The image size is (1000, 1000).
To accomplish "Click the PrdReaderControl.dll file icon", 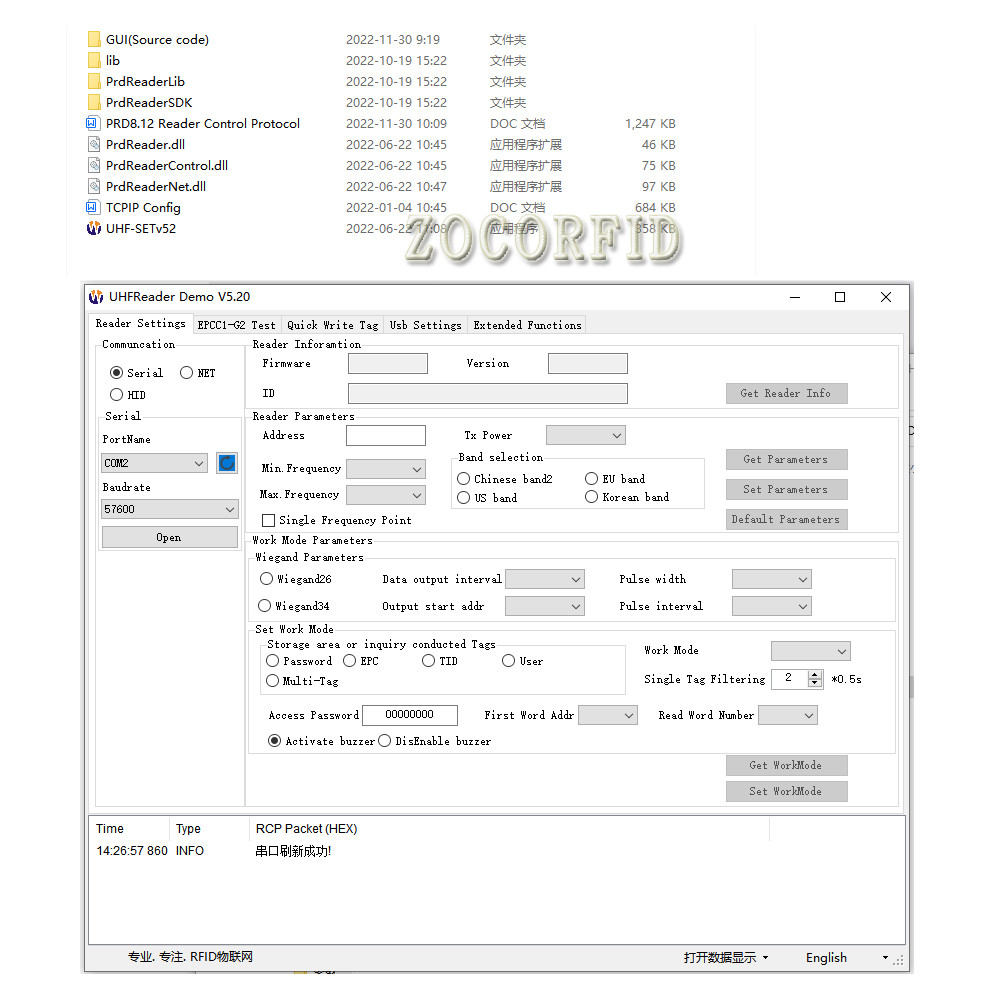I will pyautogui.click(x=94, y=165).
